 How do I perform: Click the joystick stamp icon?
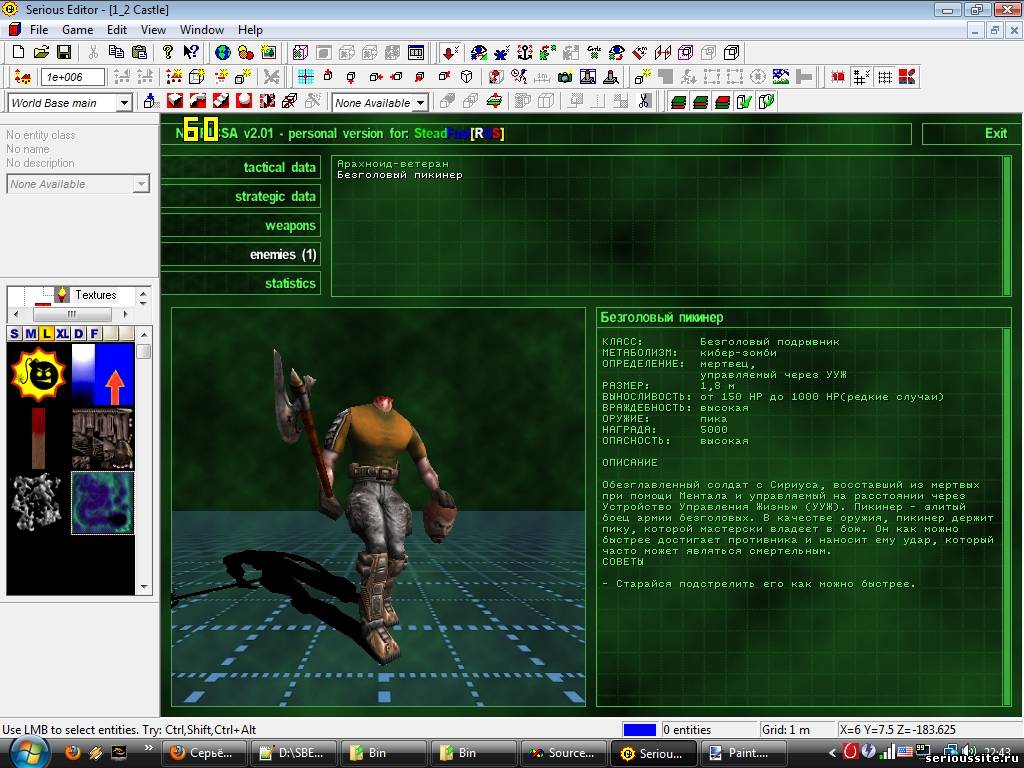tap(611, 77)
